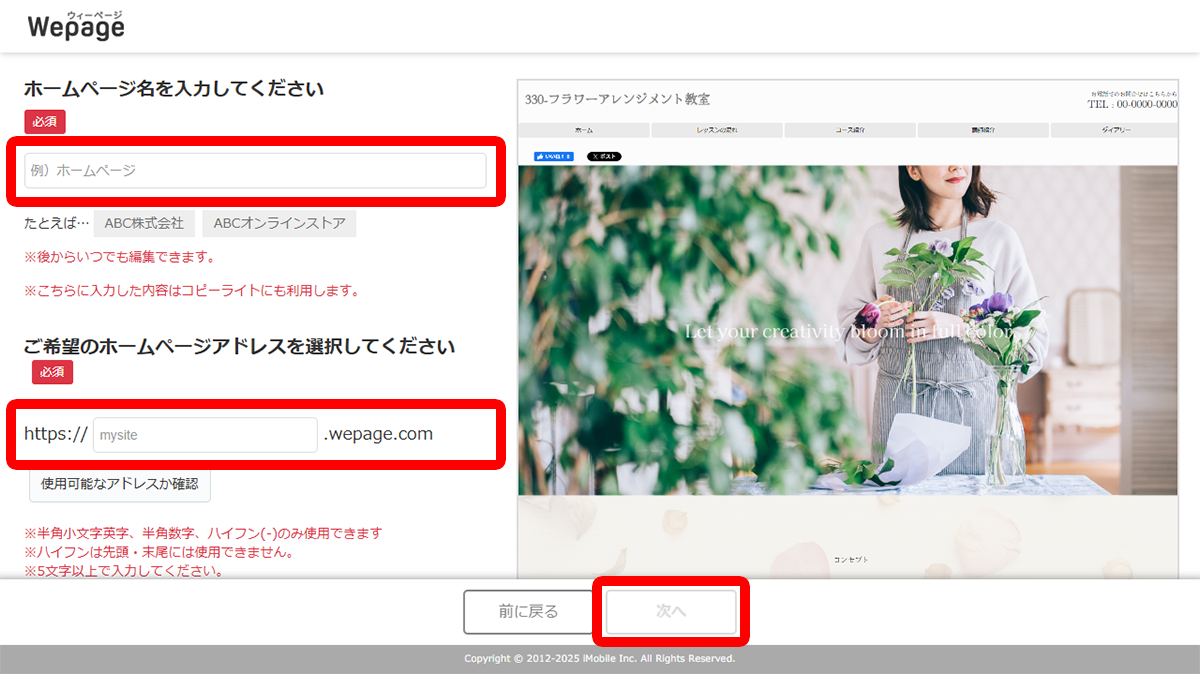Click the mysite address input field
The height and width of the screenshot is (674, 1200).
[x=204, y=434]
